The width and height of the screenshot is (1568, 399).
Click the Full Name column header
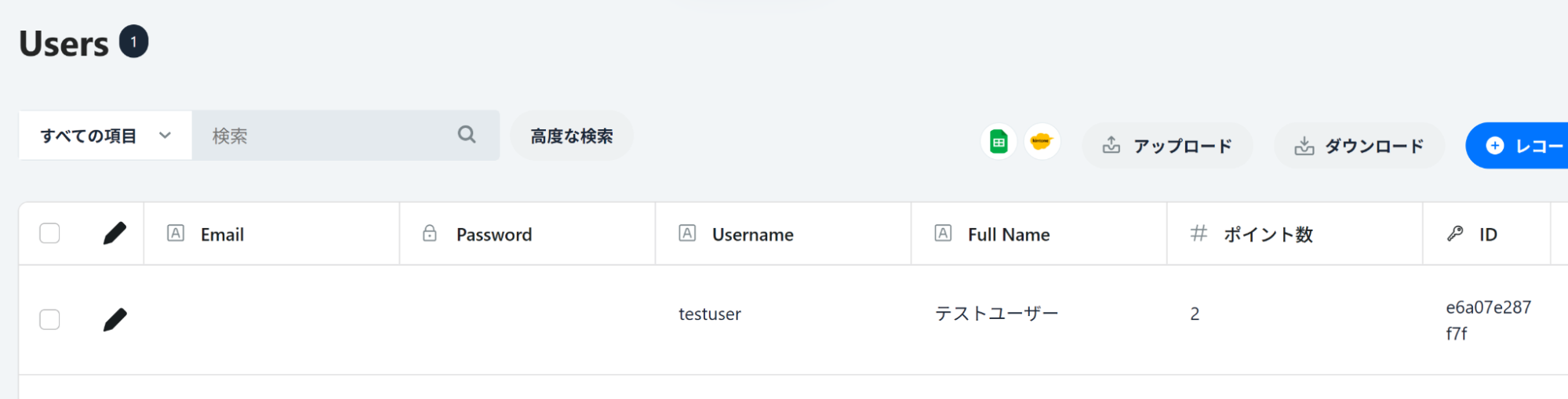coord(1008,234)
